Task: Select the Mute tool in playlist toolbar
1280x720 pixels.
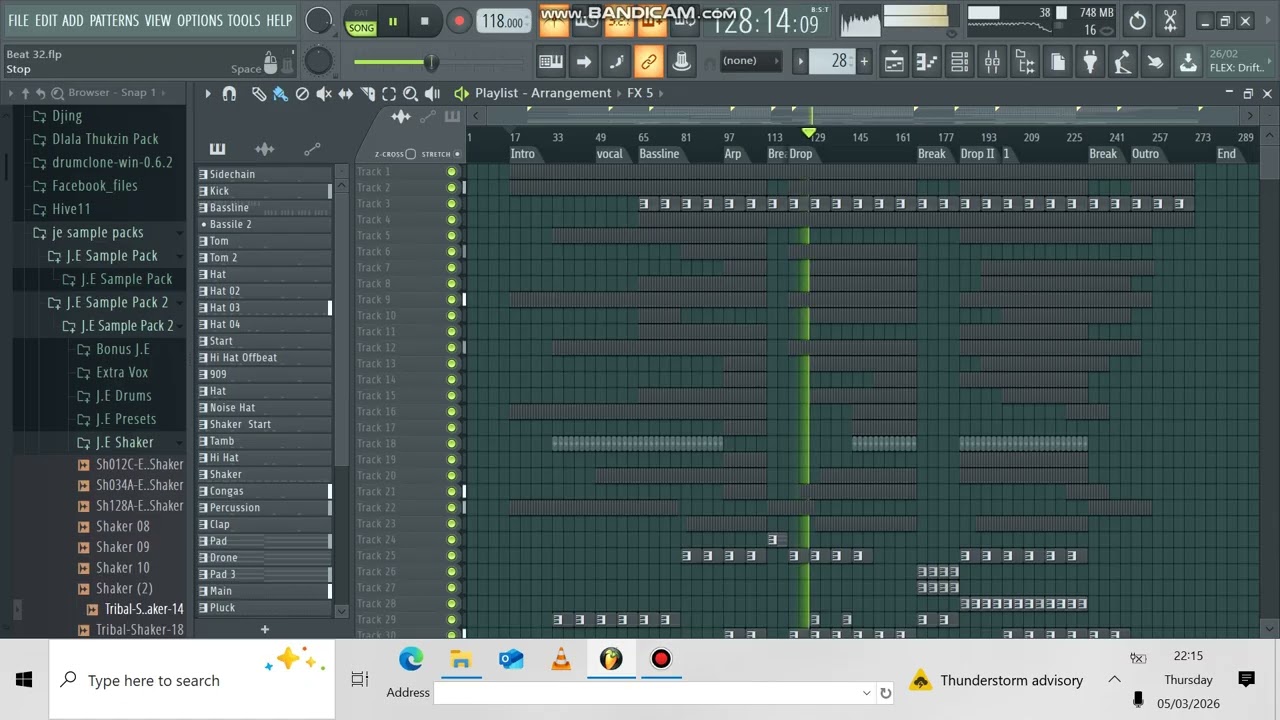Action: tap(324, 93)
